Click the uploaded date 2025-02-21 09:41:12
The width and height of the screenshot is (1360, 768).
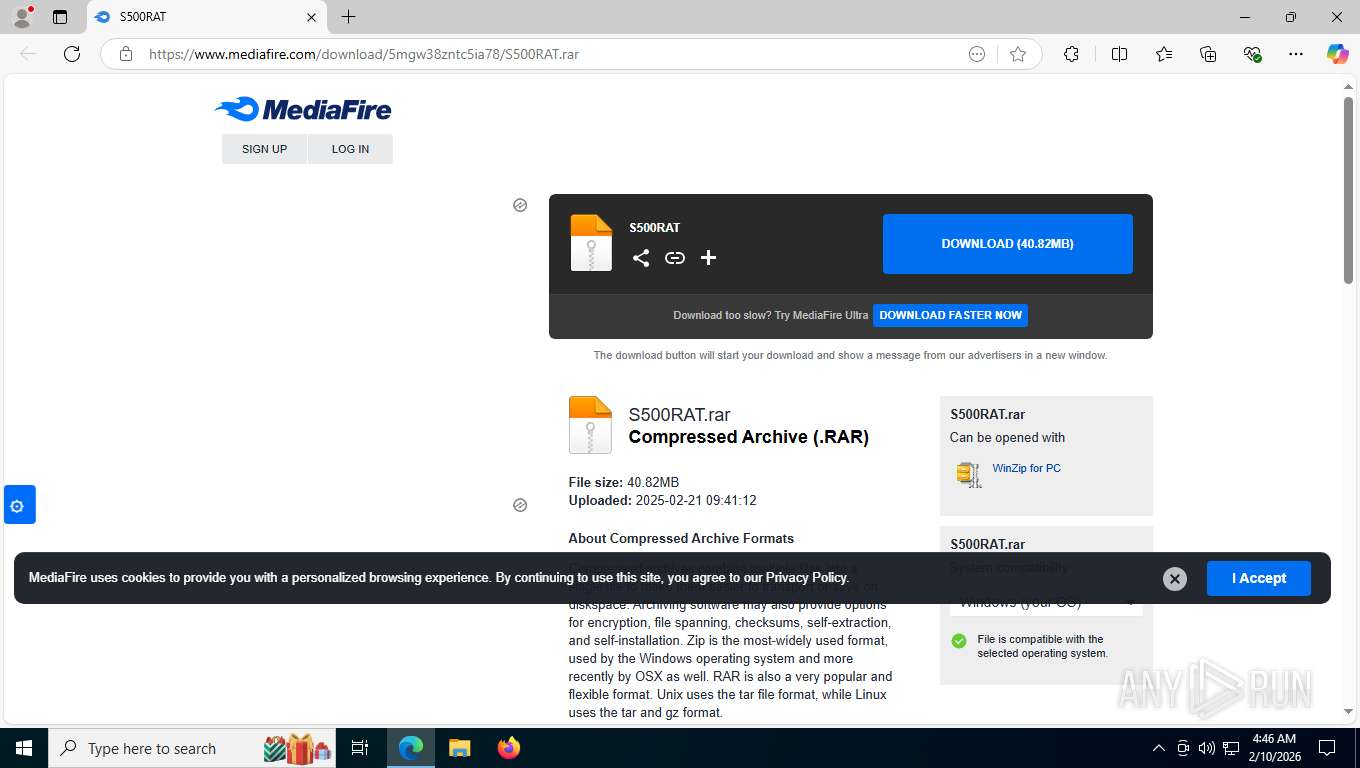click(x=696, y=500)
